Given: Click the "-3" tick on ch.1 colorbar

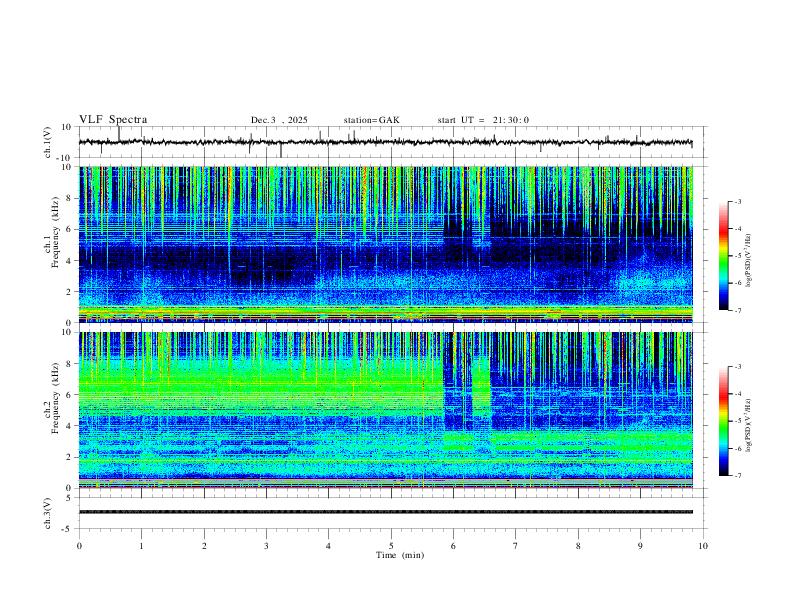Looking at the screenshot, I should pyautogui.click(x=737, y=202).
